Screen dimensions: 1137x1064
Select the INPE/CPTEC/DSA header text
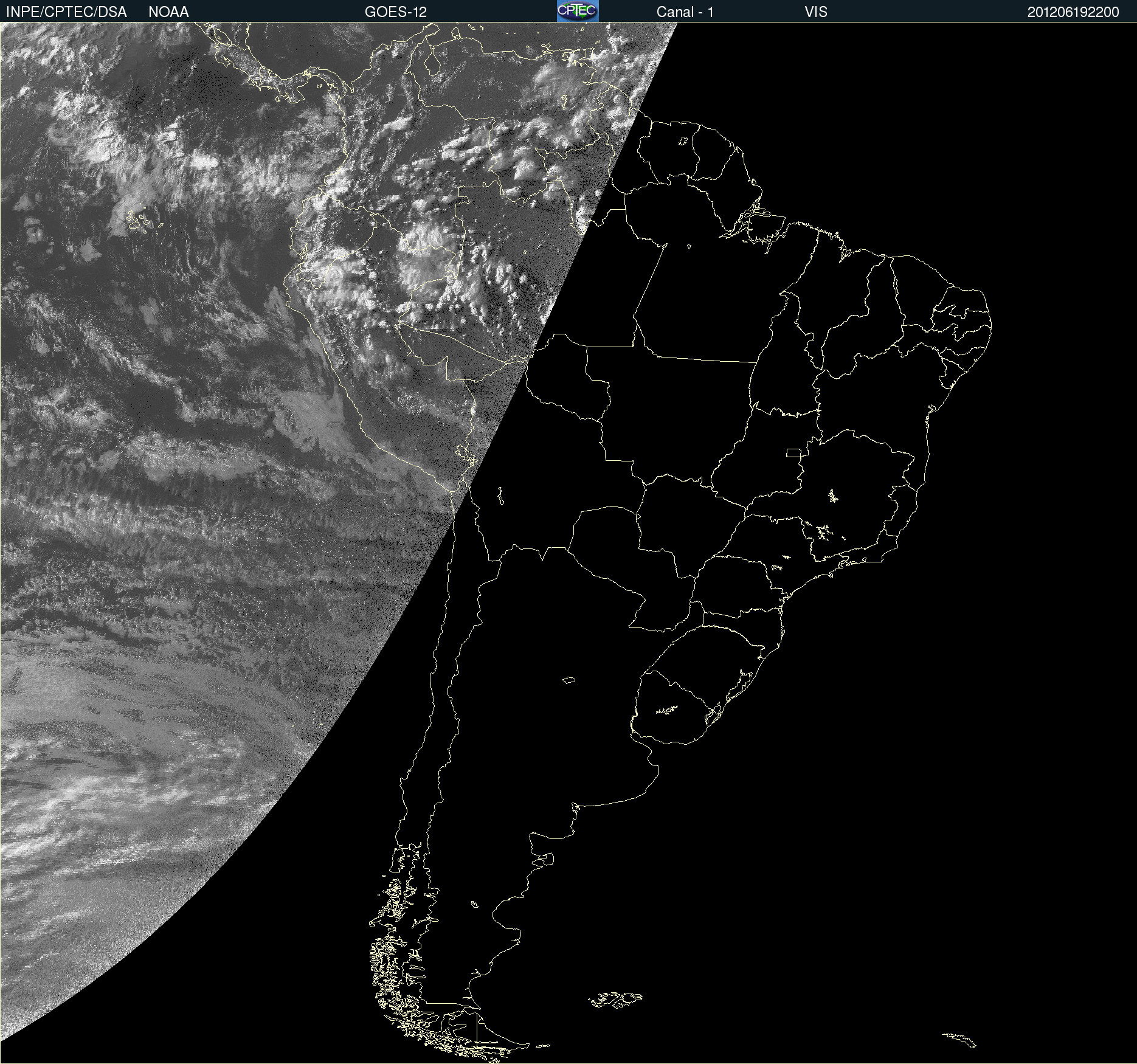[66, 12]
